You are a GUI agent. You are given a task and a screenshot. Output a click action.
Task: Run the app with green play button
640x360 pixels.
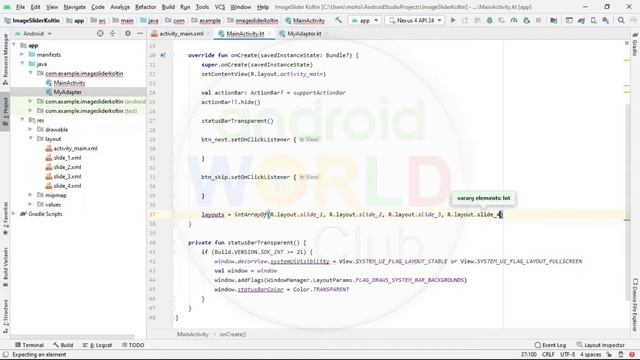pyautogui.click(x=453, y=20)
